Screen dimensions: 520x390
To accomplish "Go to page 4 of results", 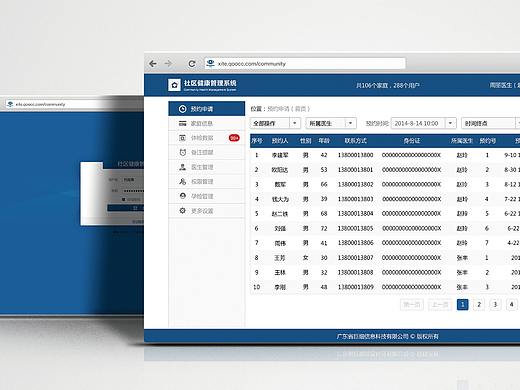I will pyautogui.click(x=512, y=304).
